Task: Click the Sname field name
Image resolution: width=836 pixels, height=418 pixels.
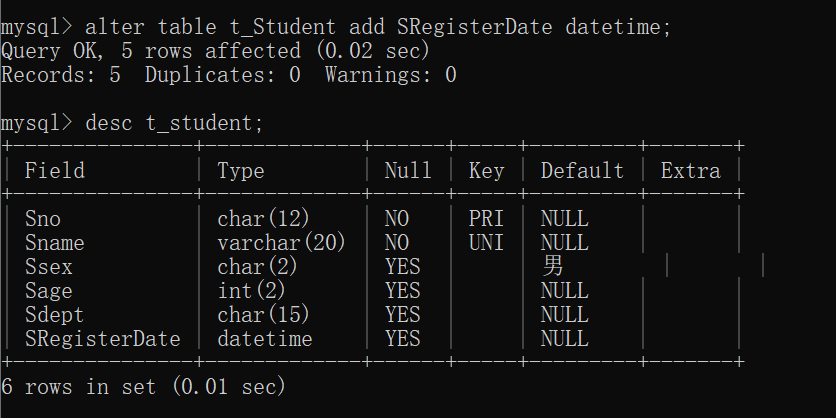Action: [55, 243]
